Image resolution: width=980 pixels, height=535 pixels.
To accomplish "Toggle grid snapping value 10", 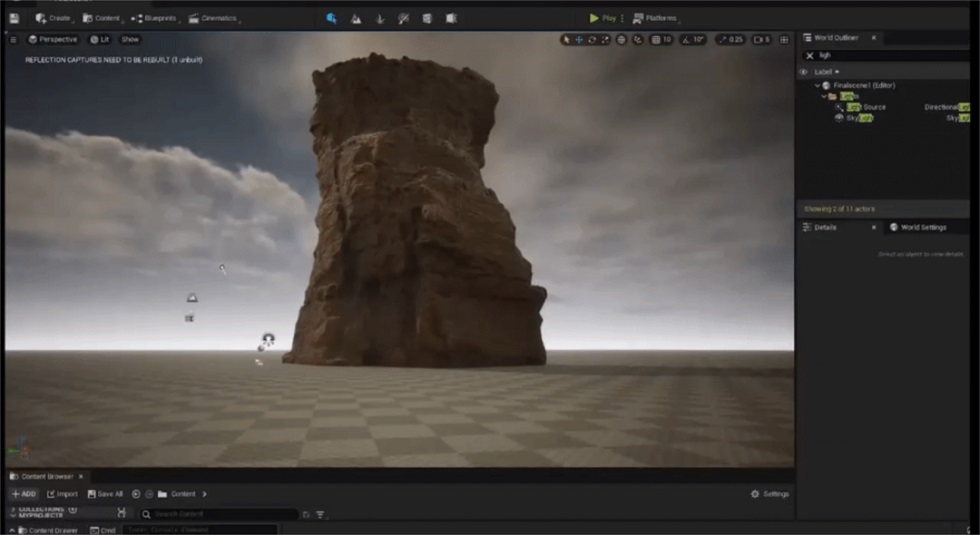I will tap(662, 39).
